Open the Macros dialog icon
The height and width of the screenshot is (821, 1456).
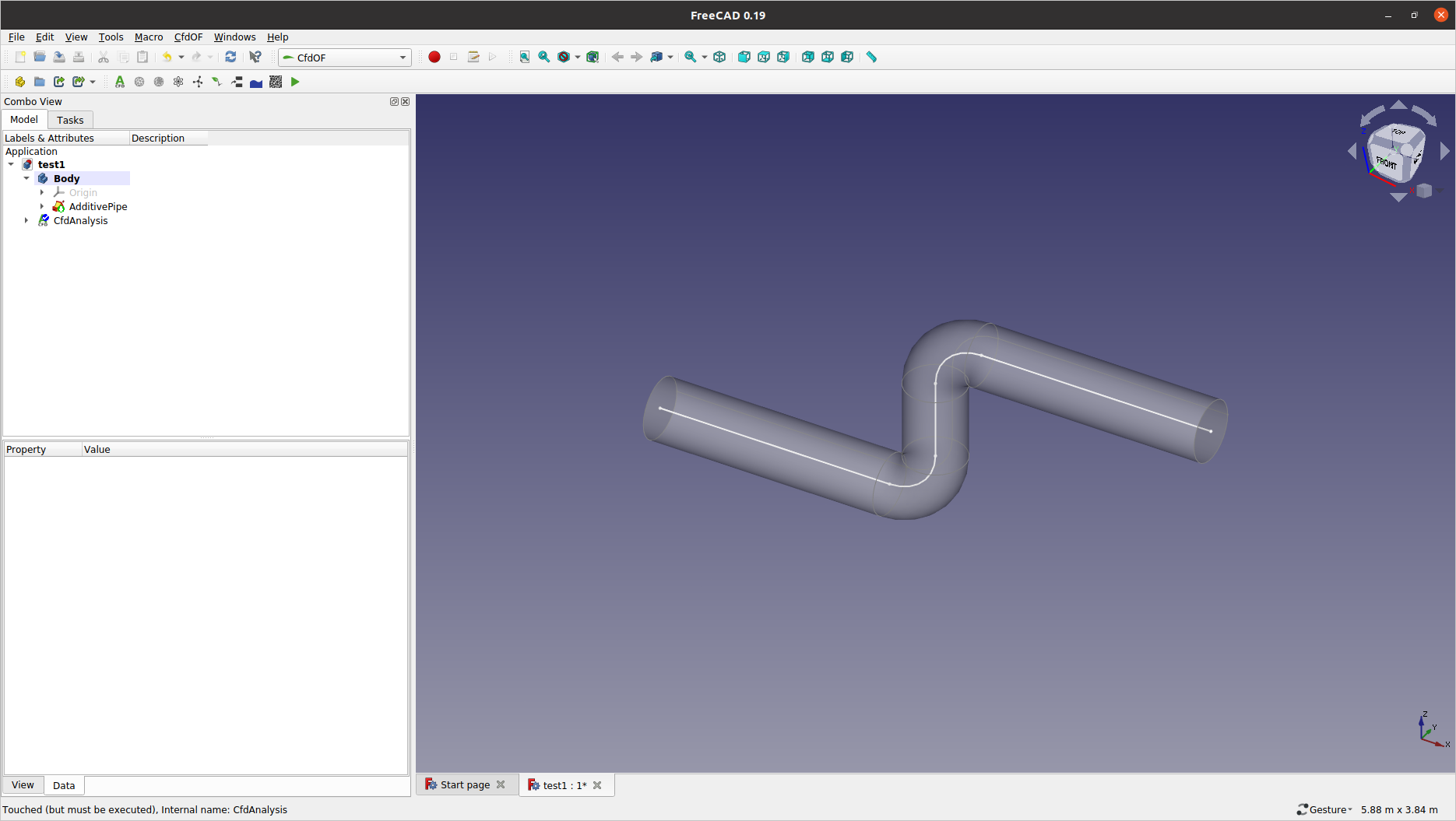point(473,57)
